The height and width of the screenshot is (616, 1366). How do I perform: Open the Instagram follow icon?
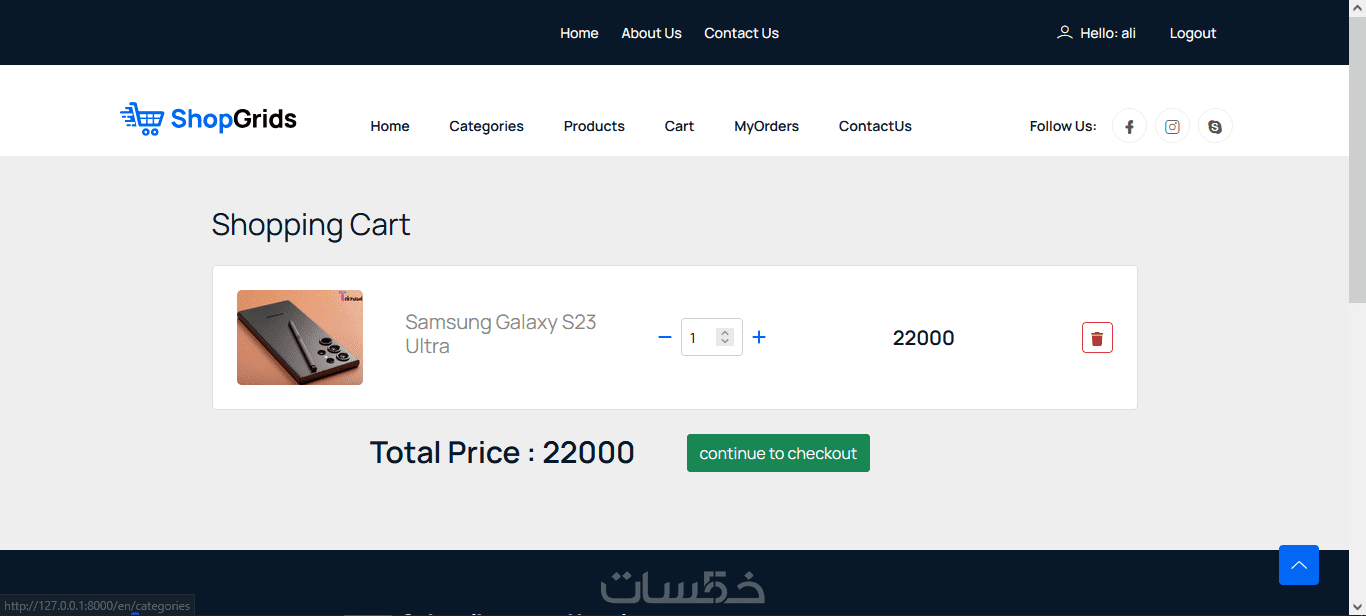pyautogui.click(x=1172, y=127)
